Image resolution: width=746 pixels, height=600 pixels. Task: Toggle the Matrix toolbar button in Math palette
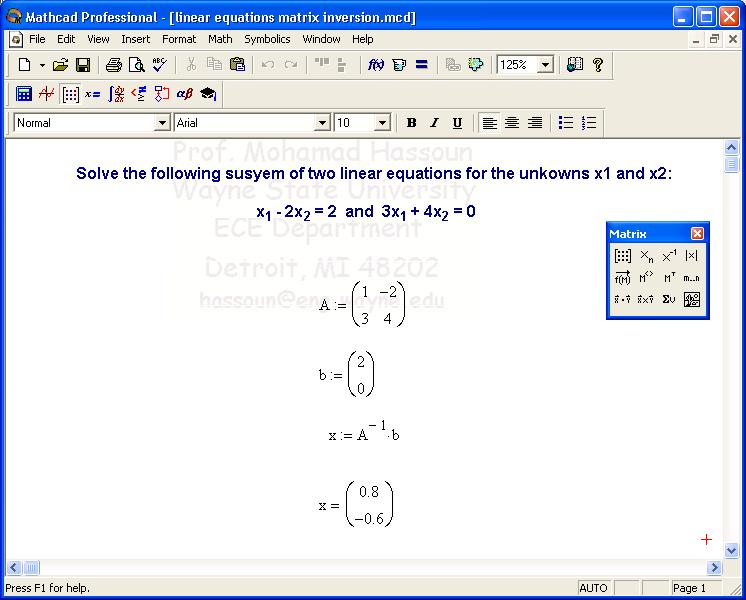point(70,94)
